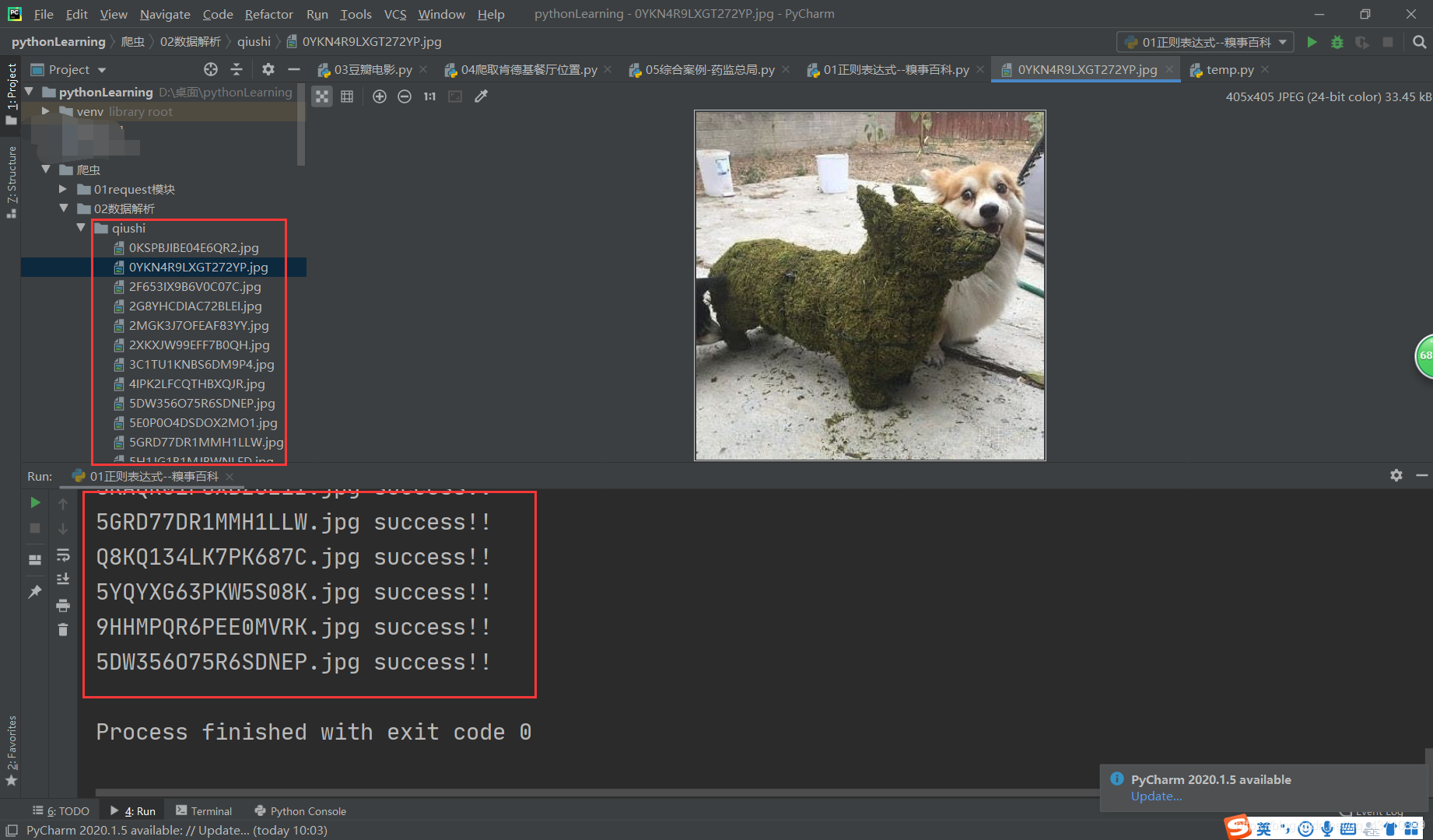This screenshot has height=840, width=1433.
Task: Collapse the qiushi folder
Action: 81,228
